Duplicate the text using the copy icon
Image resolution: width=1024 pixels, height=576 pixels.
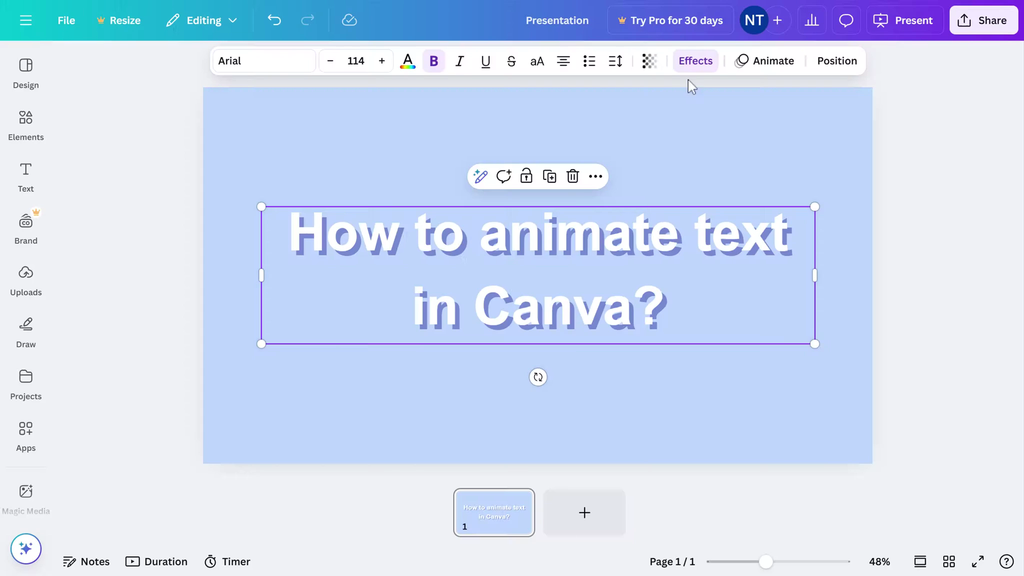(x=550, y=177)
